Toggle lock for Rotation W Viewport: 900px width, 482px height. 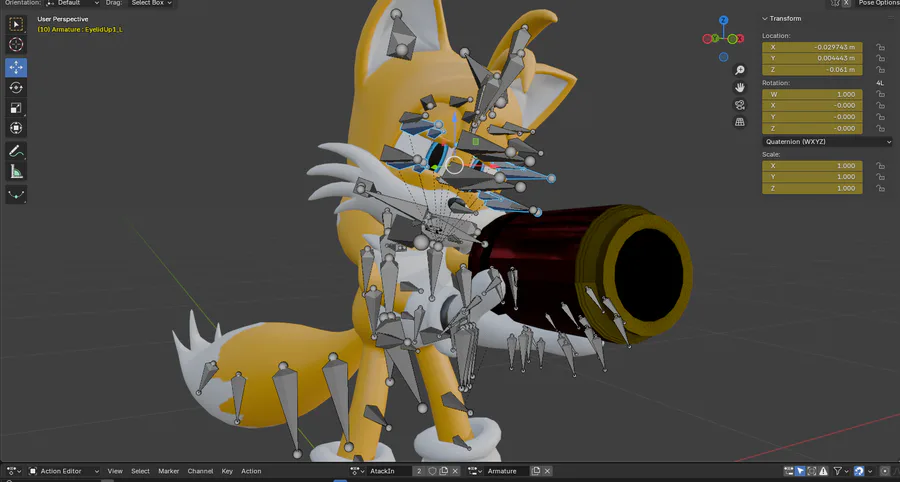[880, 94]
